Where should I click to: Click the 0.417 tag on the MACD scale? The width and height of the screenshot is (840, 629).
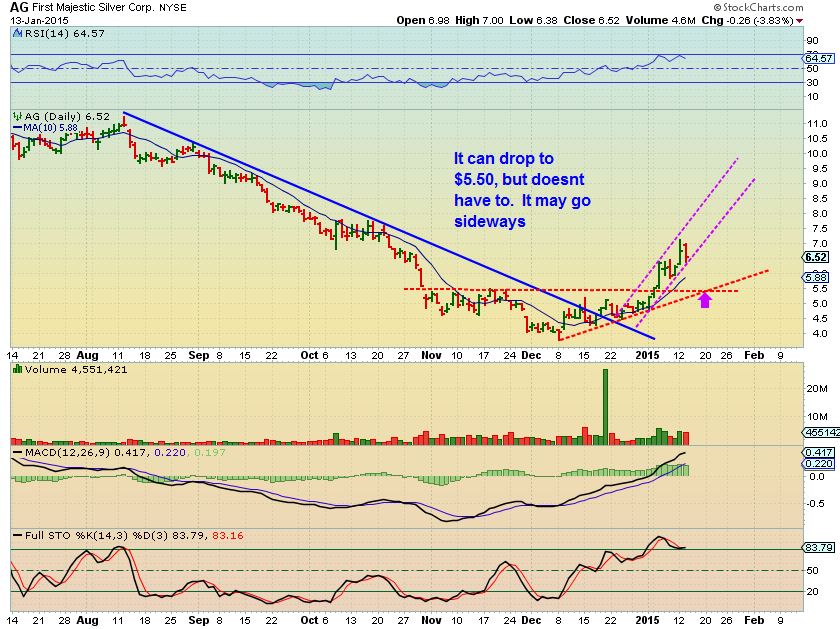pyautogui.click(x=819, y=453)
